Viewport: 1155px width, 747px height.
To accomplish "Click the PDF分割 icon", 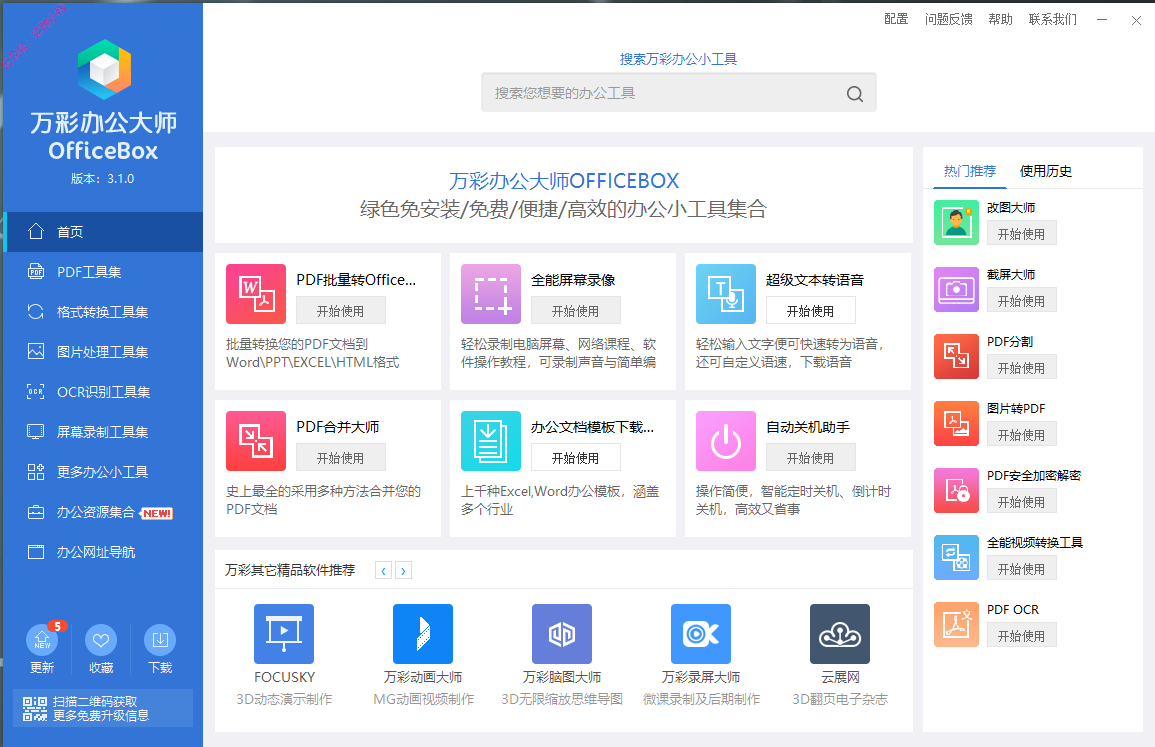I will (956, 356).
